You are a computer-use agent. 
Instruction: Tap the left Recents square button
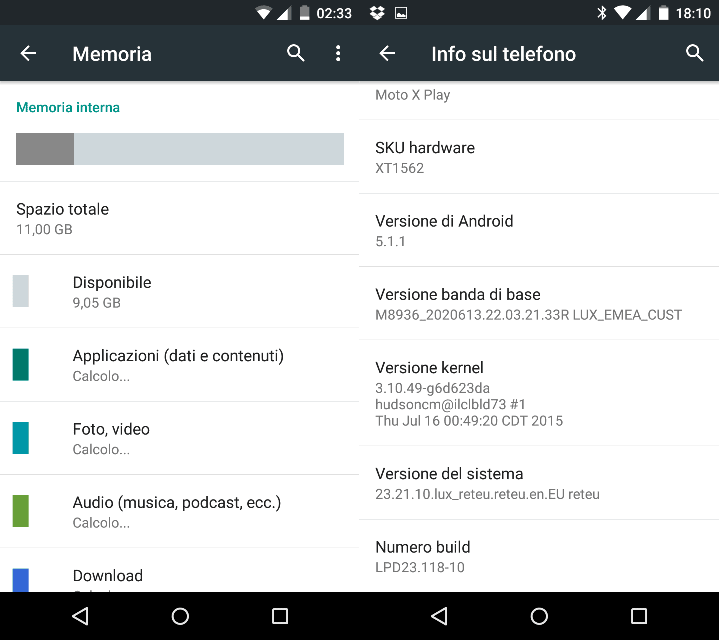coord(280,616)
